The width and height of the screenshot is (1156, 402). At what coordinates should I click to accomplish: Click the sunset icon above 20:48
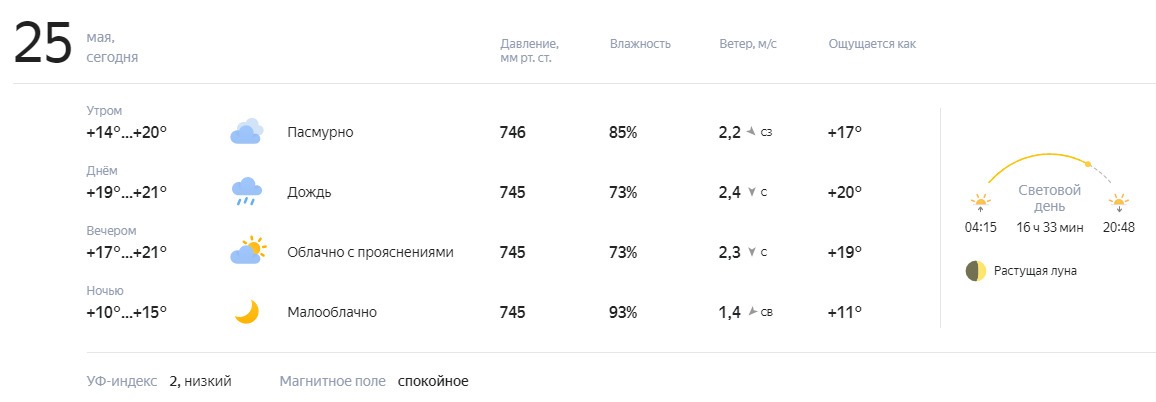click(x=1118, y=203)
